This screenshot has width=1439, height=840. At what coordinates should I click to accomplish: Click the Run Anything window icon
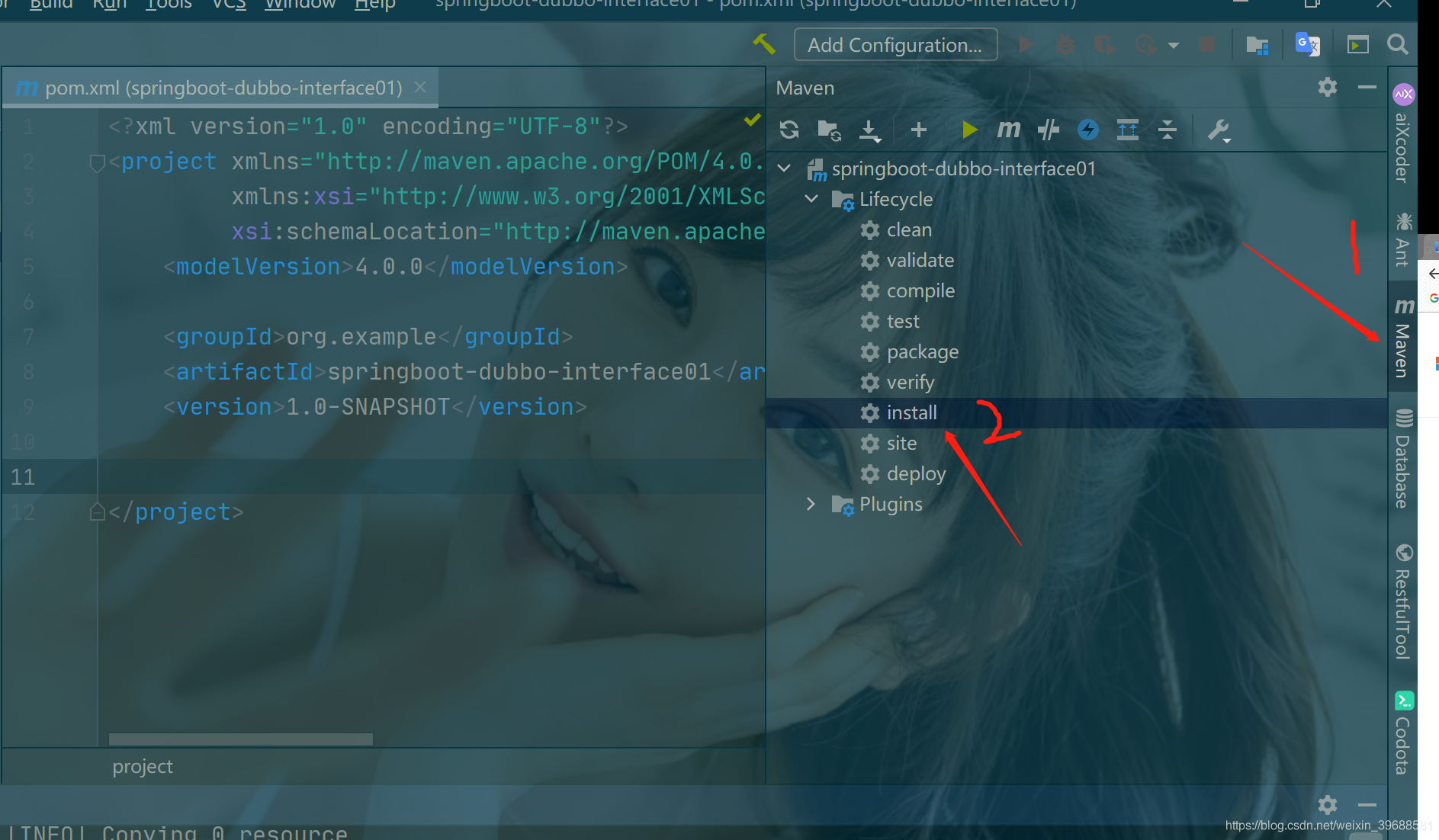[x=1357, y=45]
